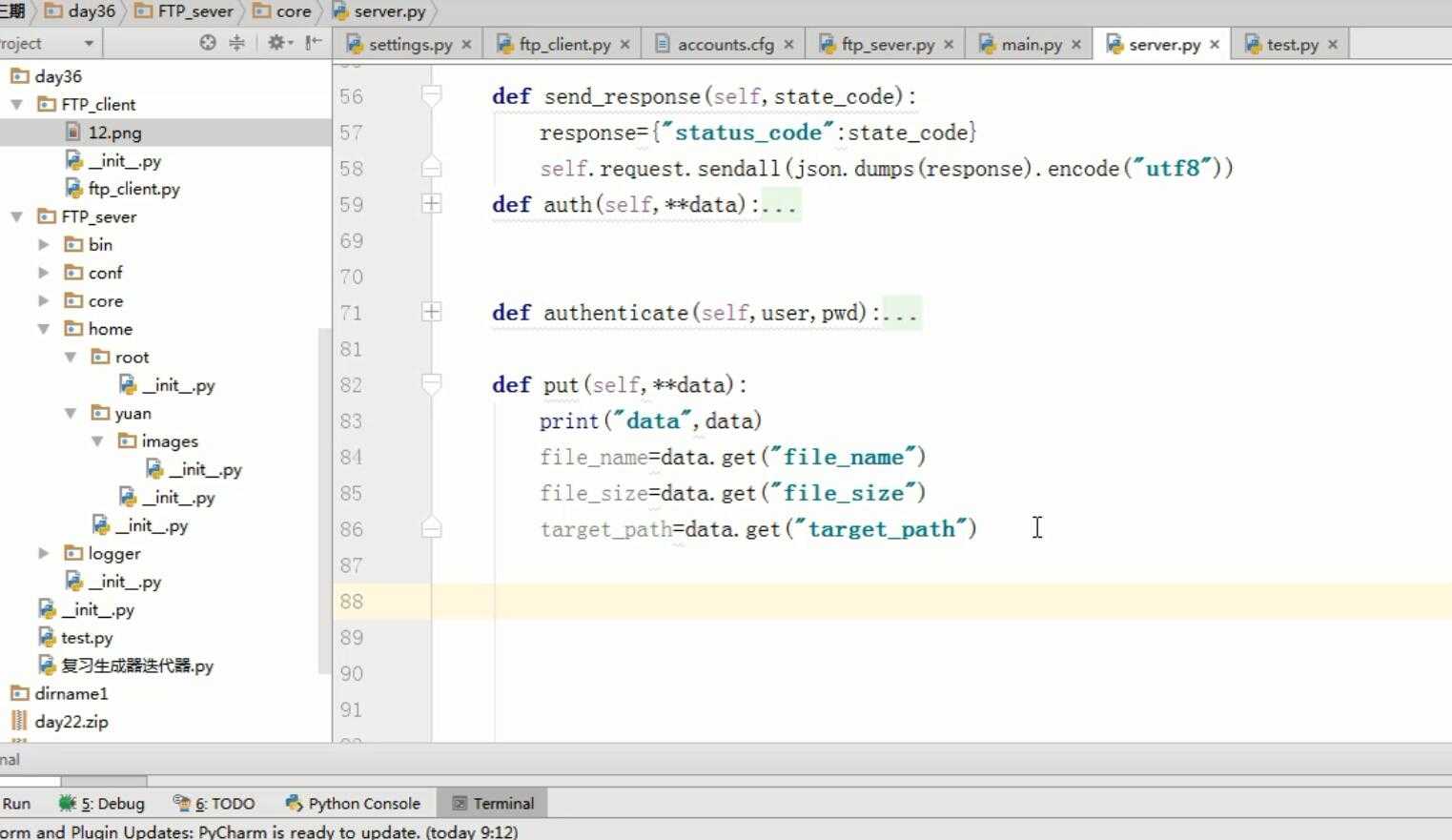The image size is (1452, 840).
Task: Close the accounts.cfg tab
Action: (x=788, y=45)
